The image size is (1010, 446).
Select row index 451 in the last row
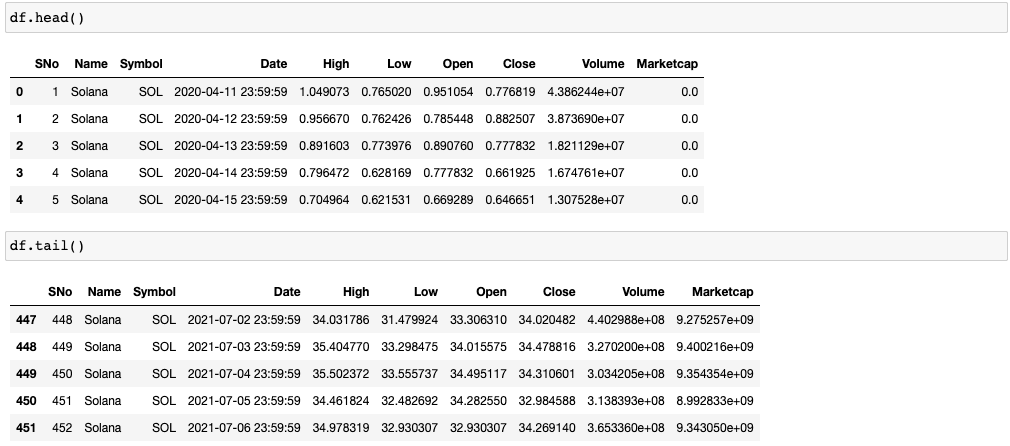29,428
